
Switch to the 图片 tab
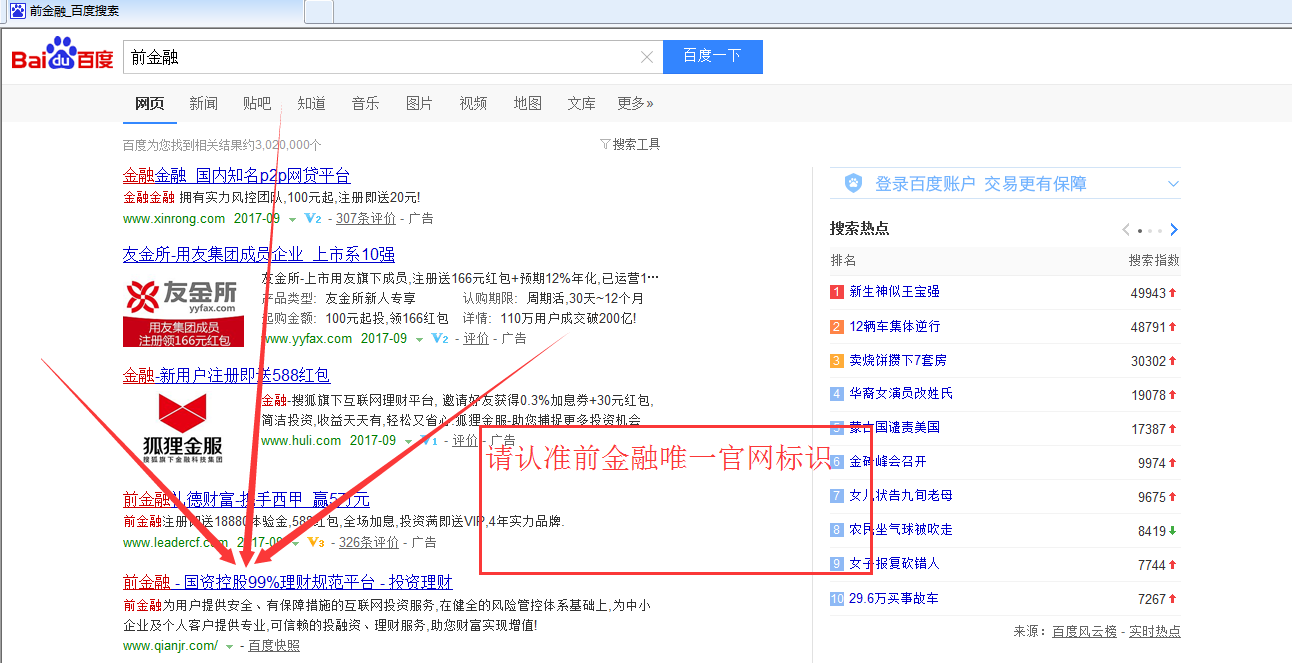[x=419, y=103]
